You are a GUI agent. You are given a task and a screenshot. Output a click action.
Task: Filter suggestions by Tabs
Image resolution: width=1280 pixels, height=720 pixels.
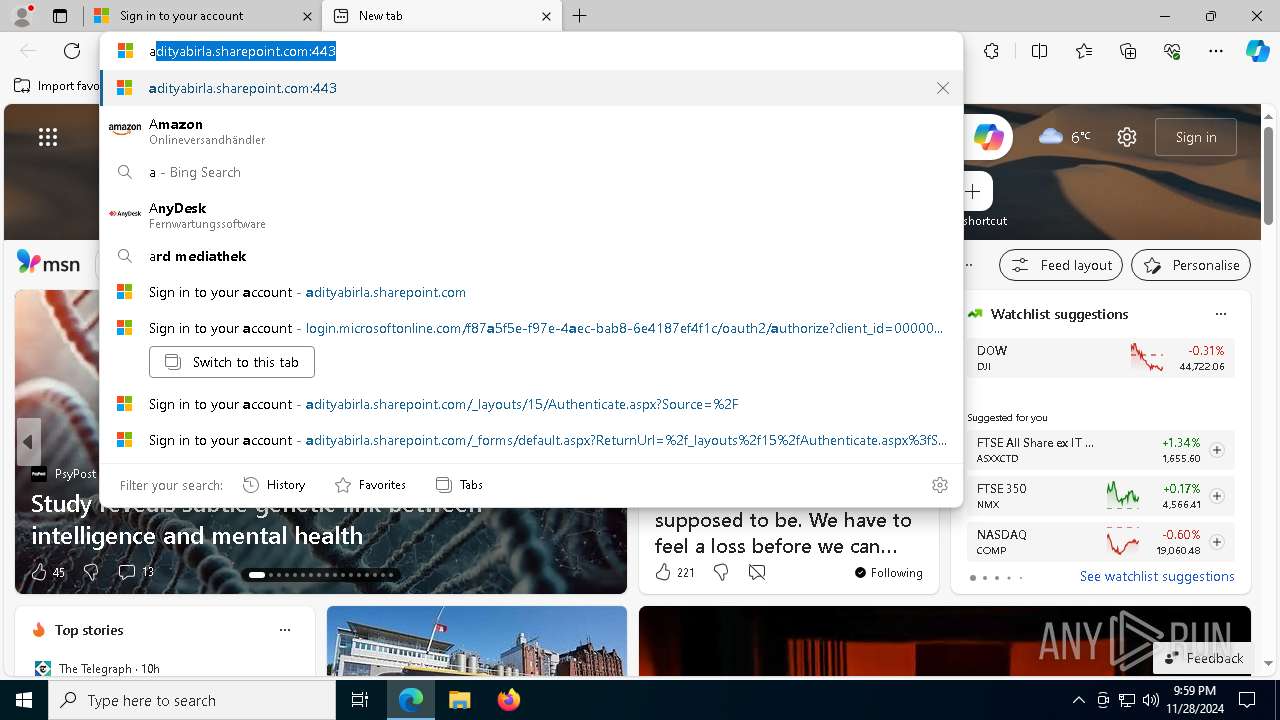(459, 485)
